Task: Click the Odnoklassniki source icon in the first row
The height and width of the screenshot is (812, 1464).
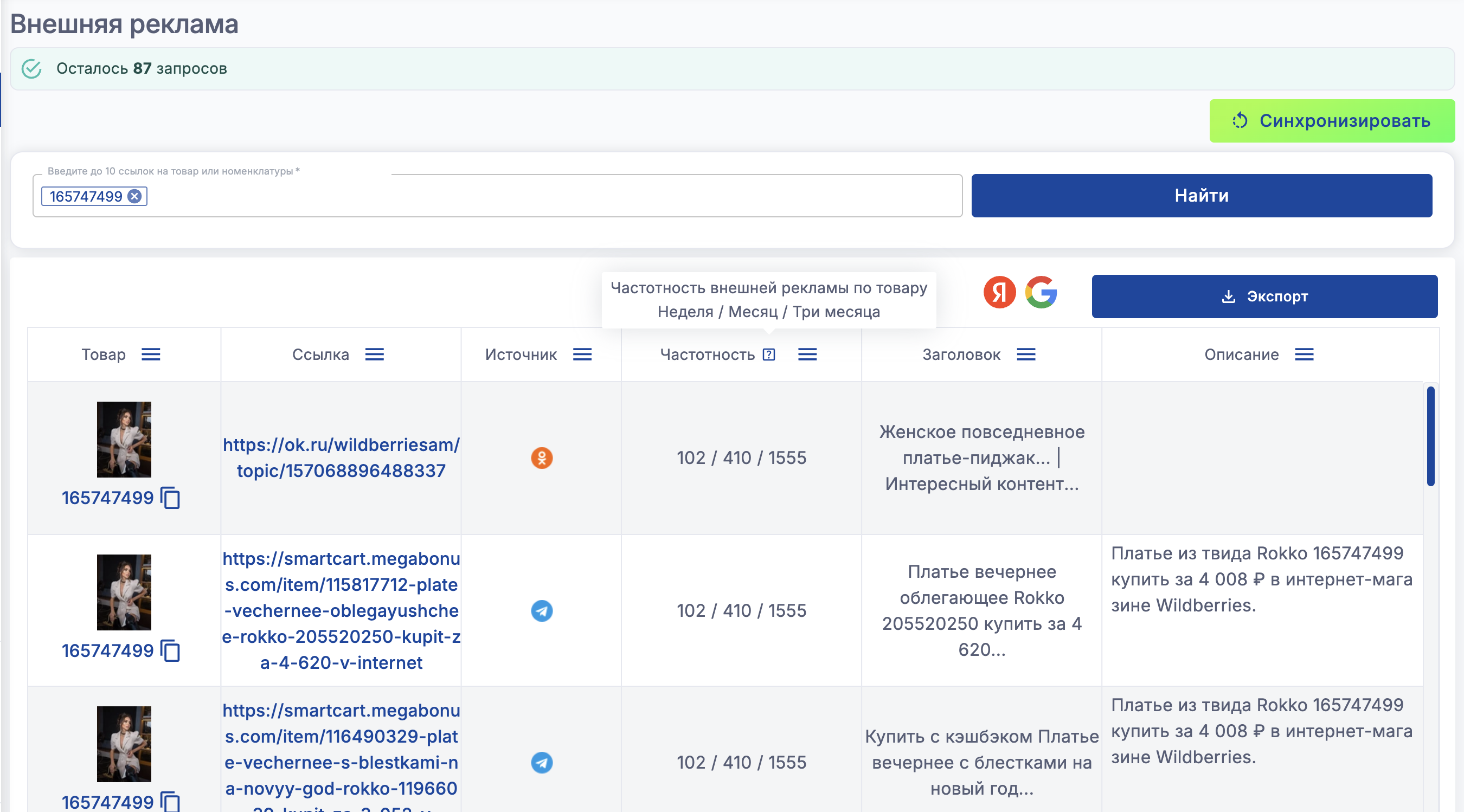Action: point(542,457)
